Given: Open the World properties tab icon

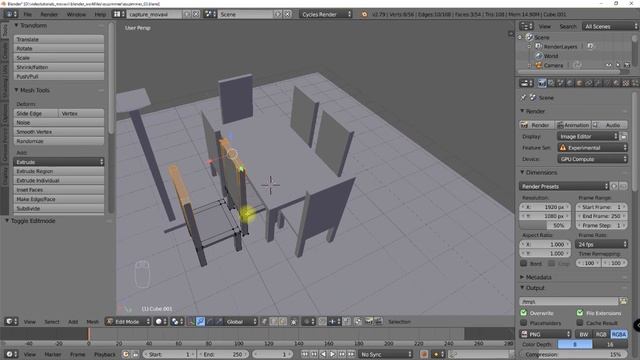Looking at the screenshot, I should click(x=570, y=83).
